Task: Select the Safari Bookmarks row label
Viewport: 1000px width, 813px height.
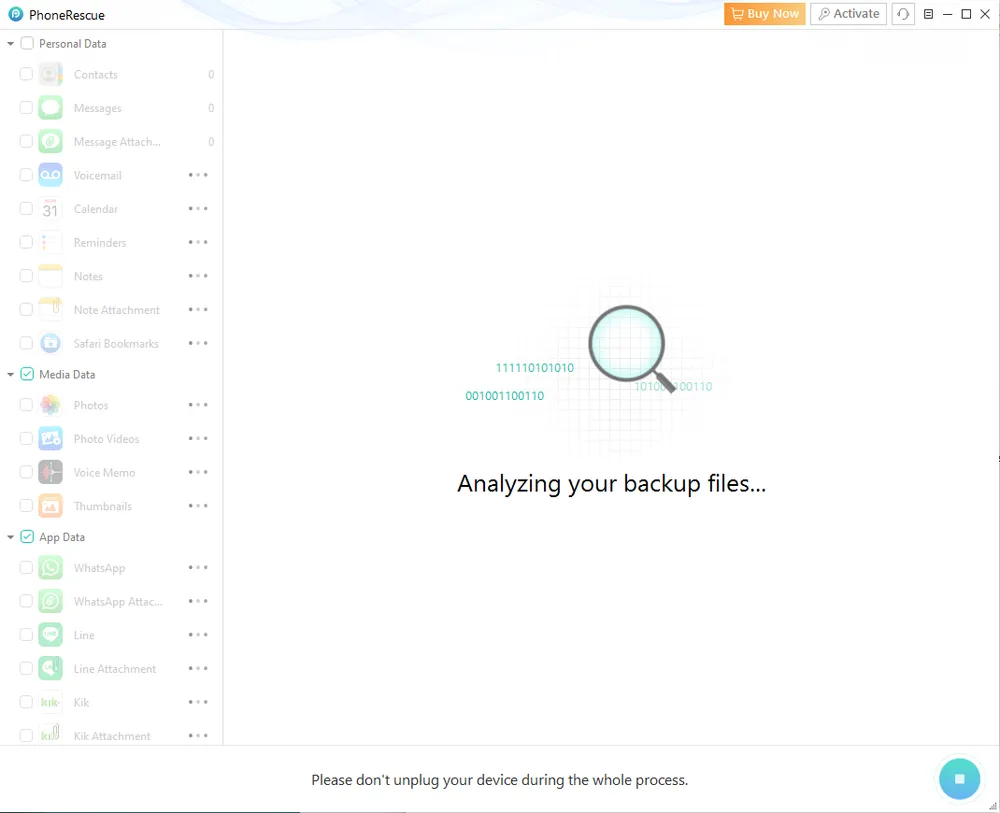Action: pyautogui.click(x=116, y=344)
